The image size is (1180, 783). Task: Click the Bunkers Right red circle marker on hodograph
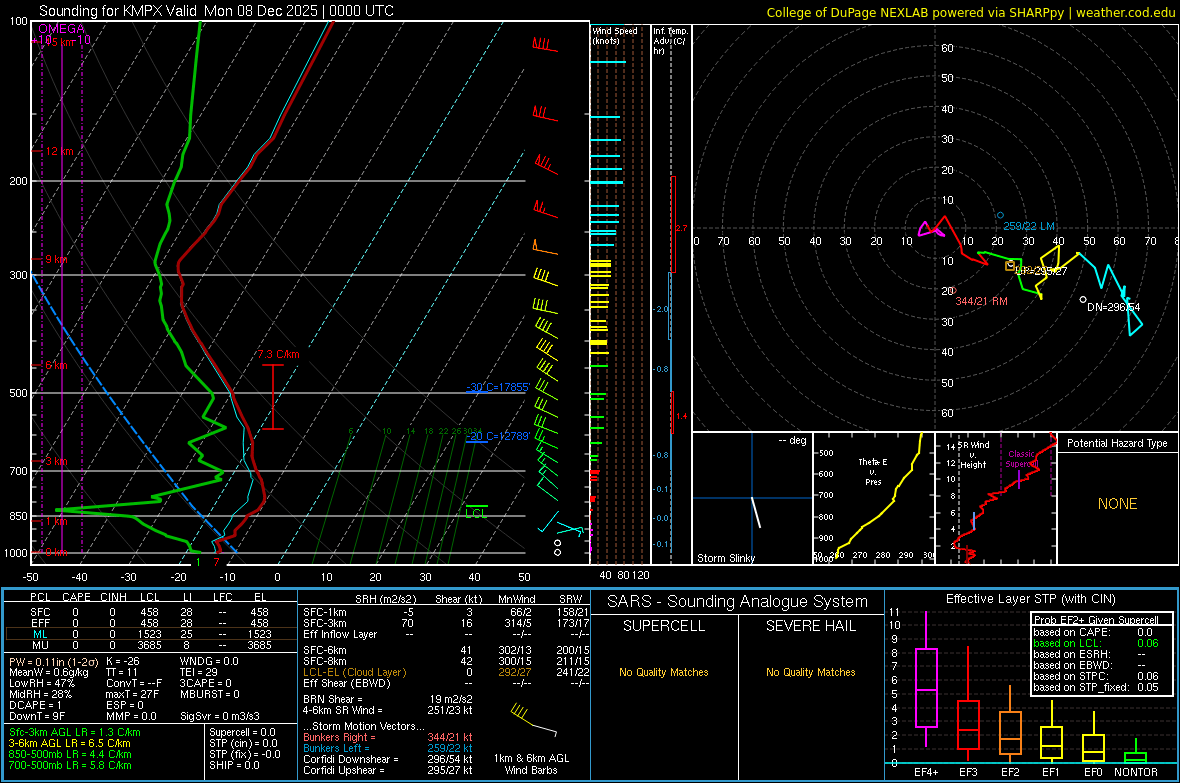[x=953, y=291]
